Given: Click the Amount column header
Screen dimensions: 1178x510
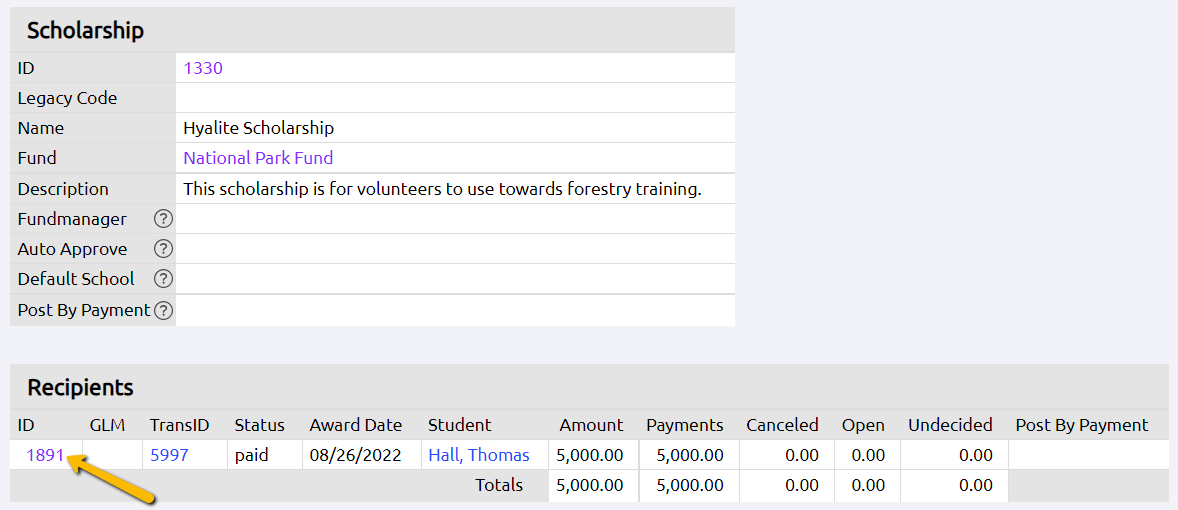Looking at the screenshot, I should coord(591,425).
